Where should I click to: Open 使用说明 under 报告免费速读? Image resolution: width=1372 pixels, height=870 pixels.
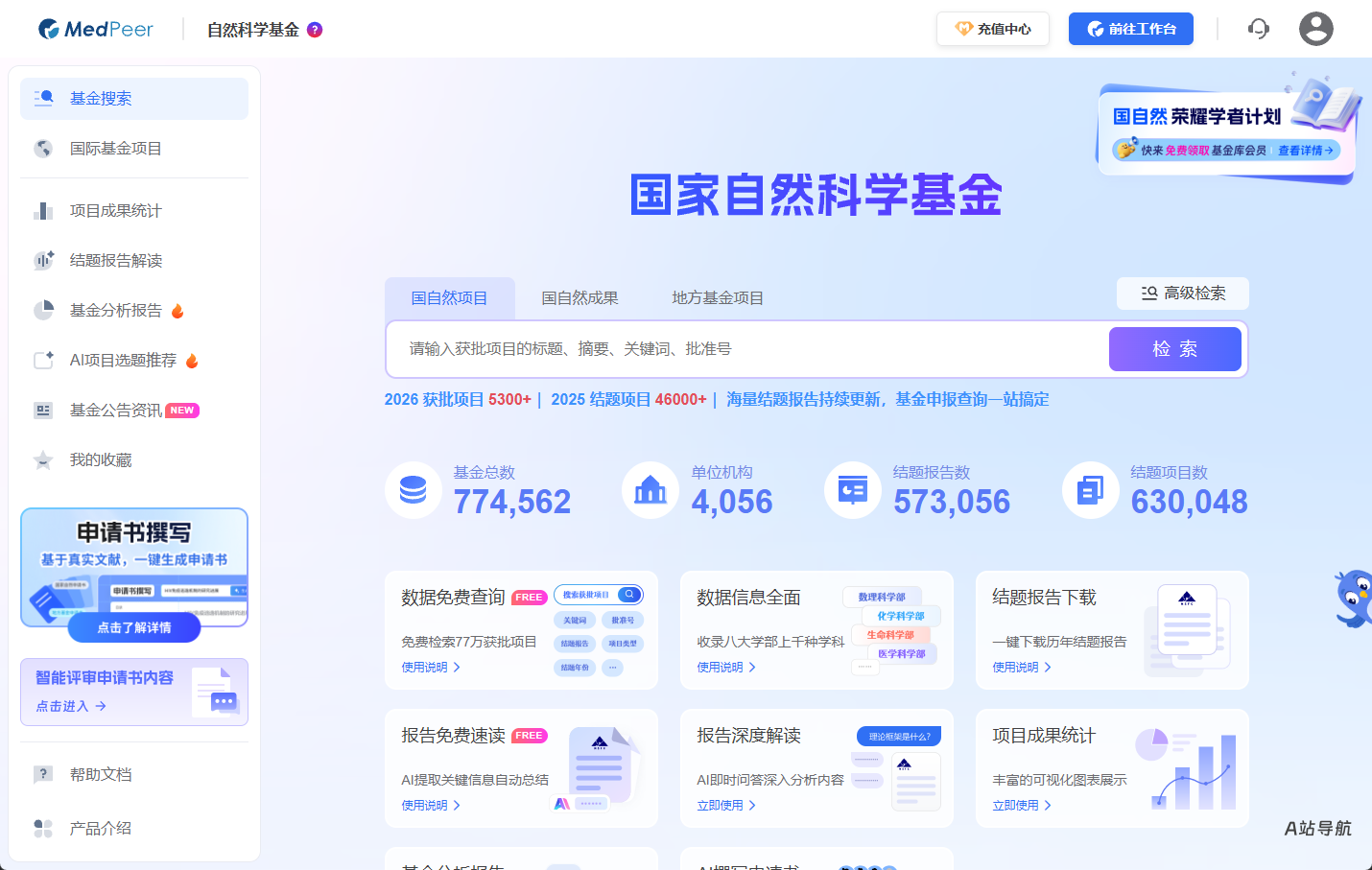(x=431, y=806)
